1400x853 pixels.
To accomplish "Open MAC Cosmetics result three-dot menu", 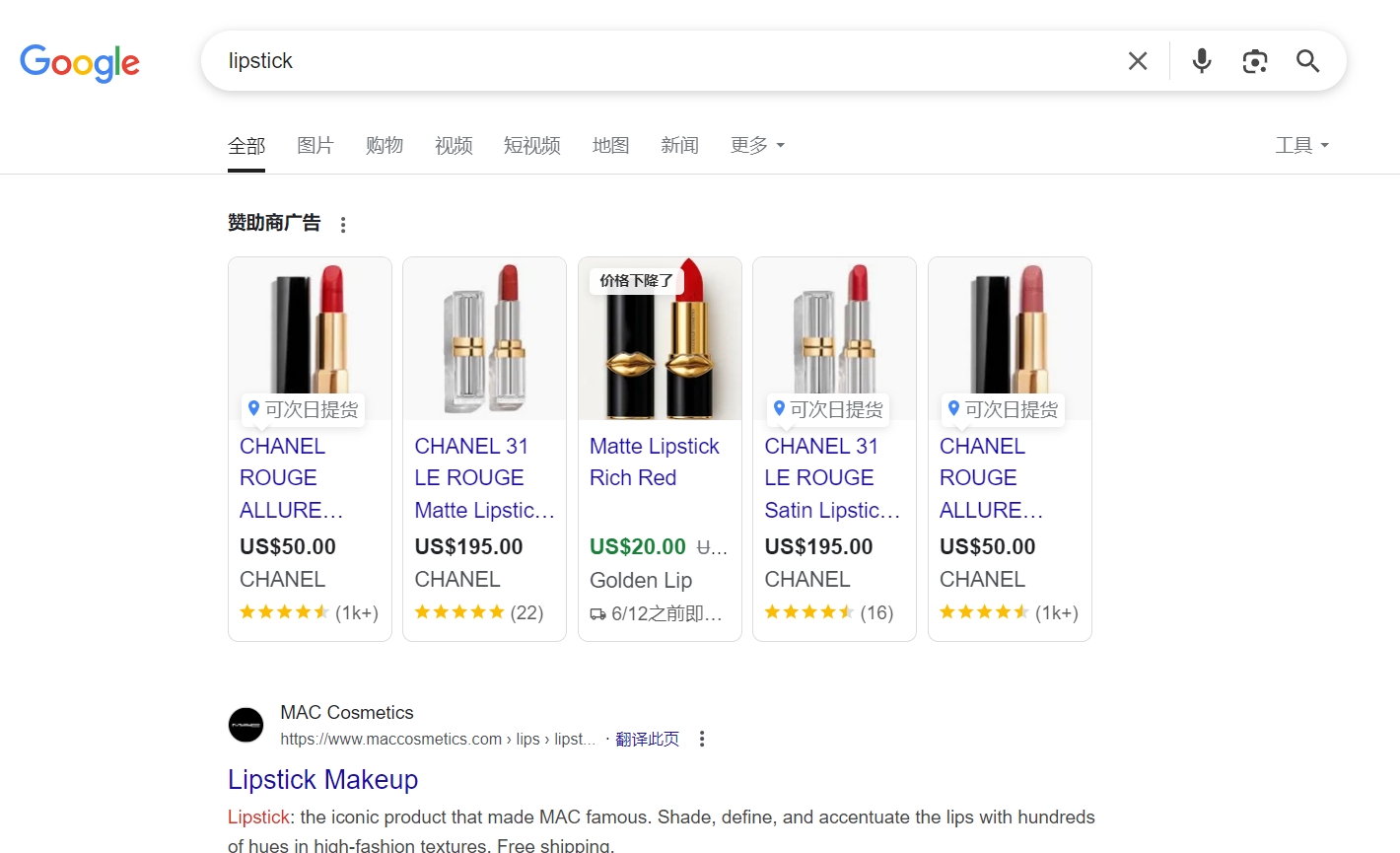I will click(x=702, y=739).
